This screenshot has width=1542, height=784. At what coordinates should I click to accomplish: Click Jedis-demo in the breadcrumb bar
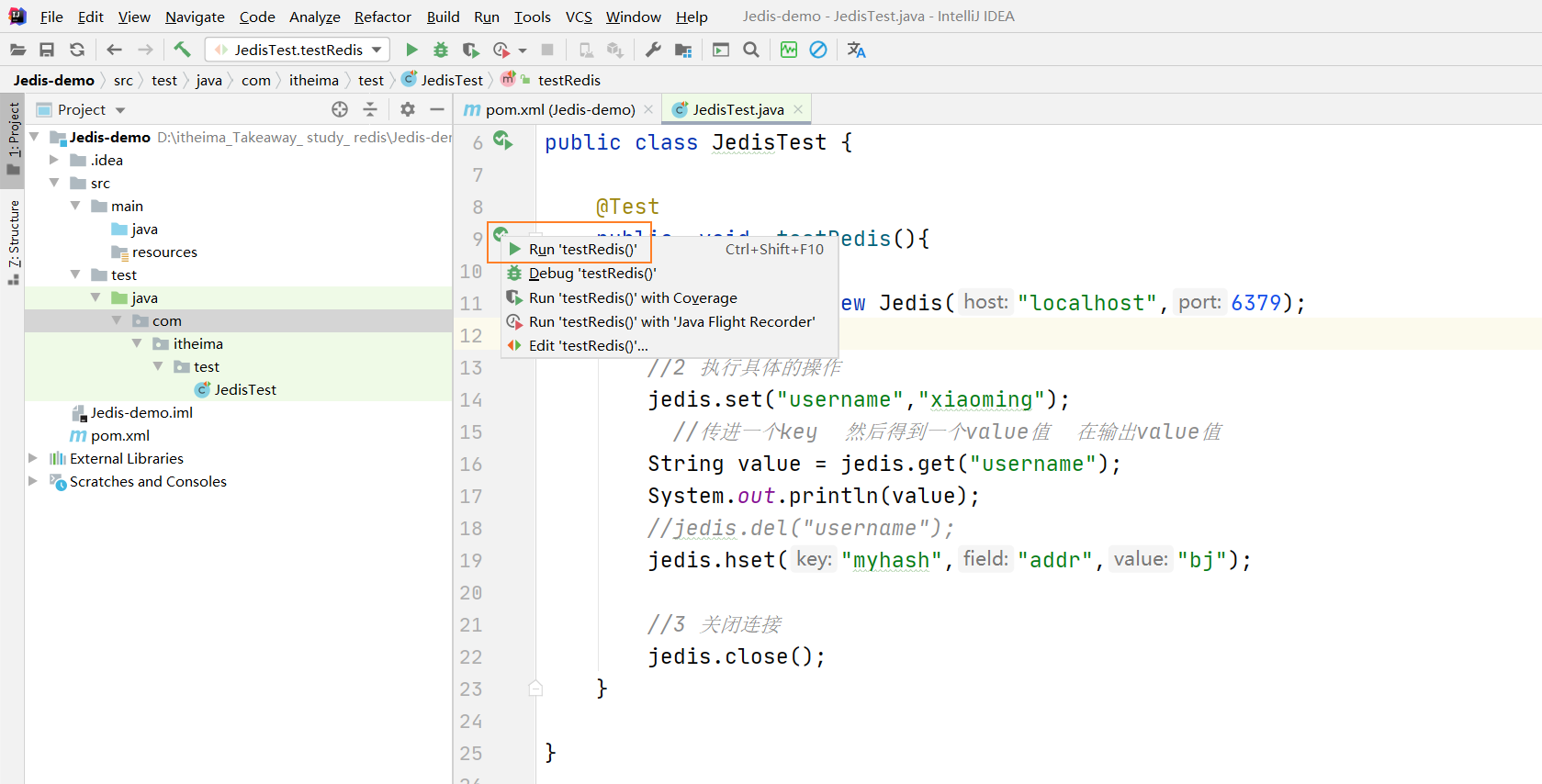(x=53, y=80)
